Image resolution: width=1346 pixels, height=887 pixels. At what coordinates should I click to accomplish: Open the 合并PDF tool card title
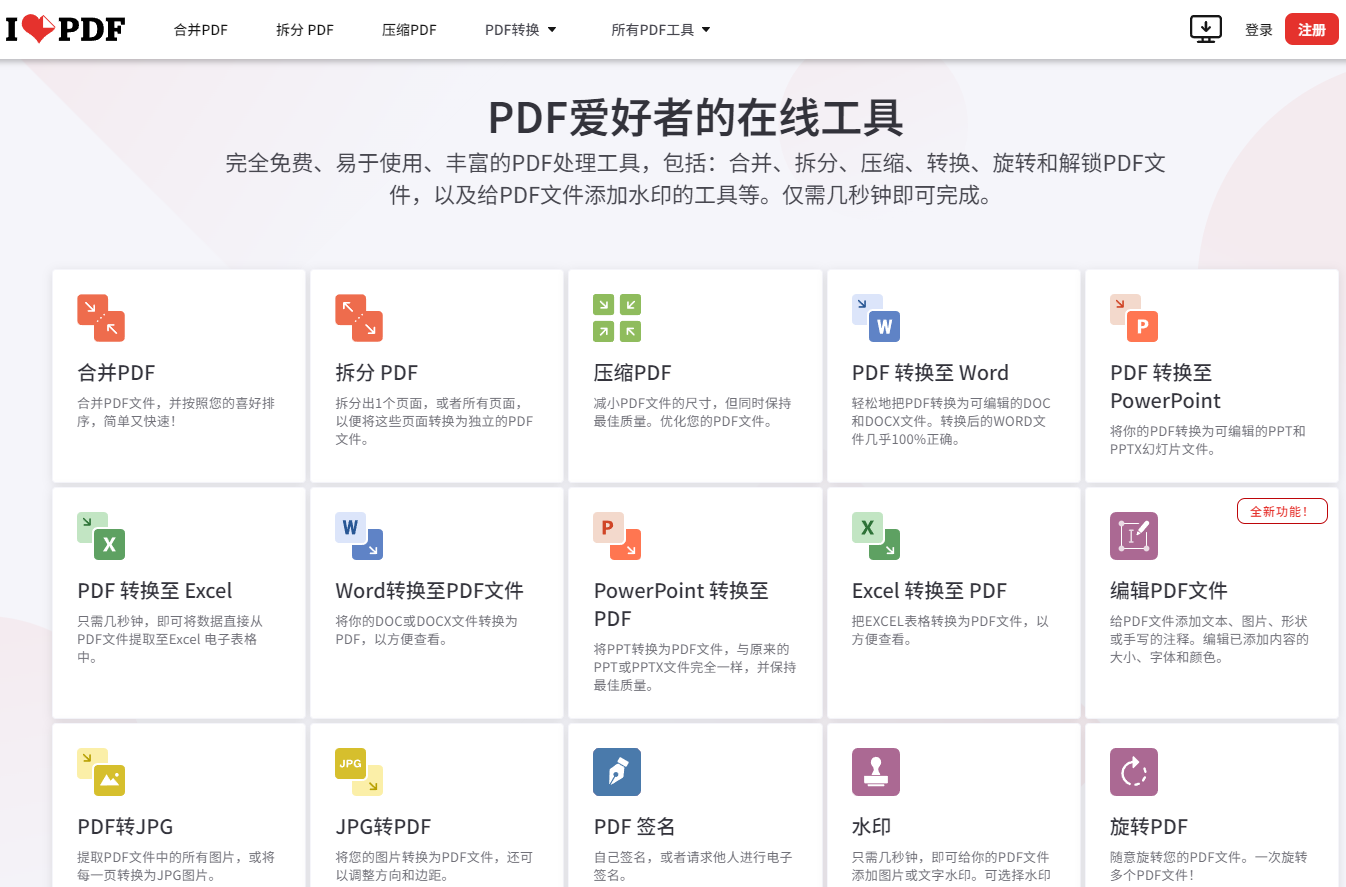[116, 373]
